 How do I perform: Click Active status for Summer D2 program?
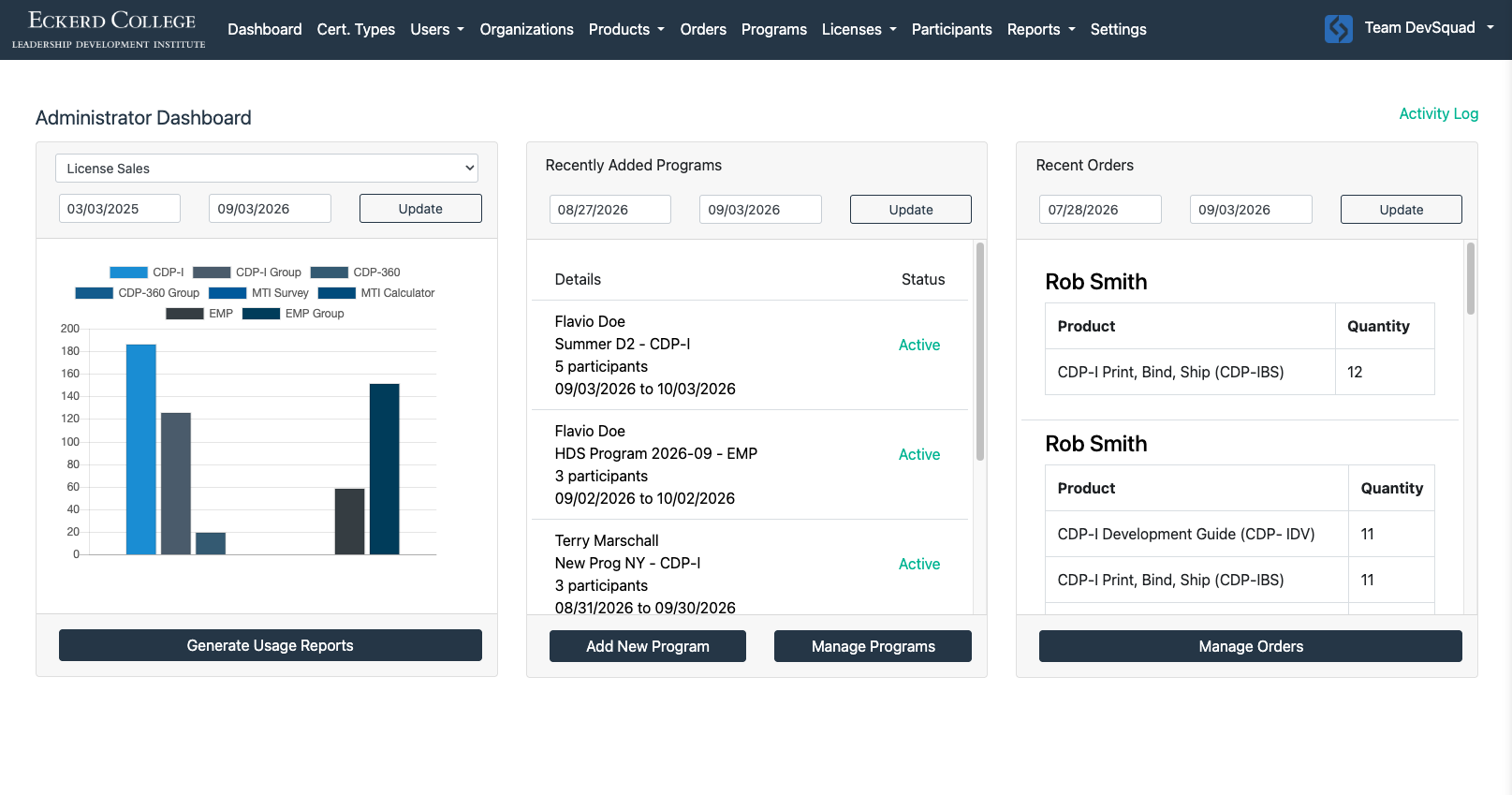[x=919, y=345]
